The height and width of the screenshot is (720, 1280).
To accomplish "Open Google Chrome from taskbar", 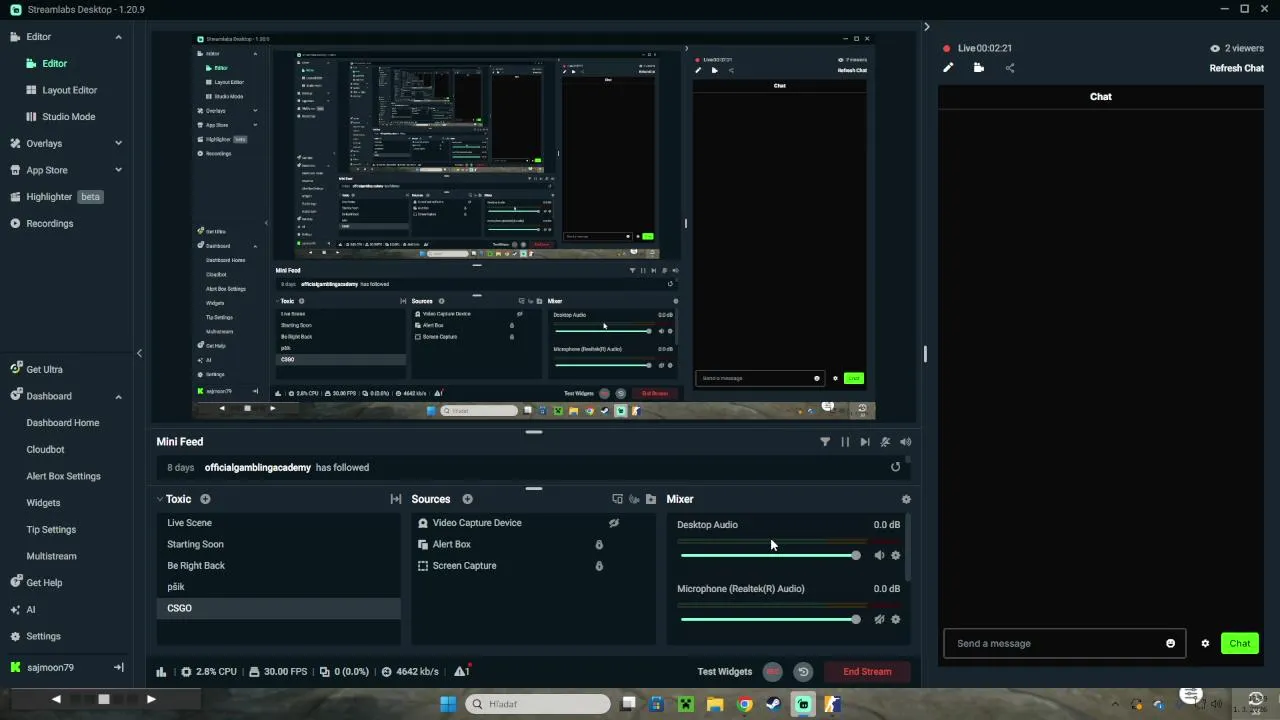I will click(744, 704).
